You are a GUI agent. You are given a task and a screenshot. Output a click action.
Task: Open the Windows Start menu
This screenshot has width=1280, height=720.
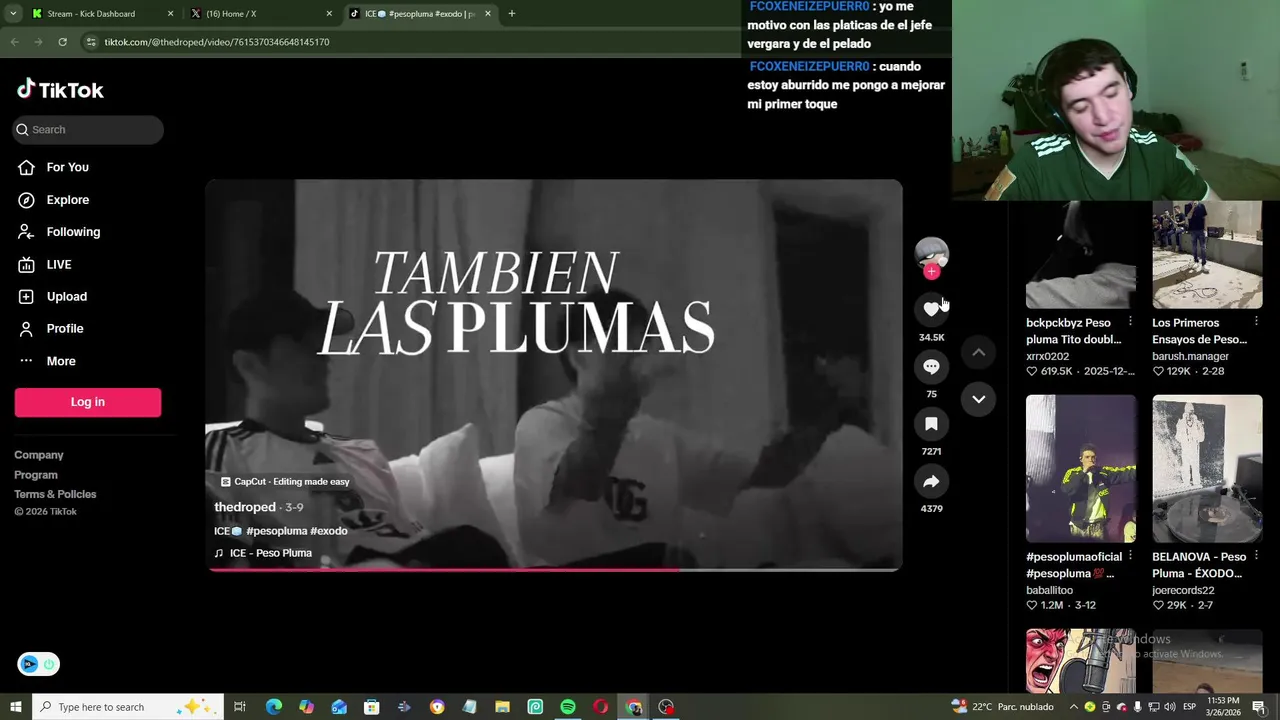point(15,707)
